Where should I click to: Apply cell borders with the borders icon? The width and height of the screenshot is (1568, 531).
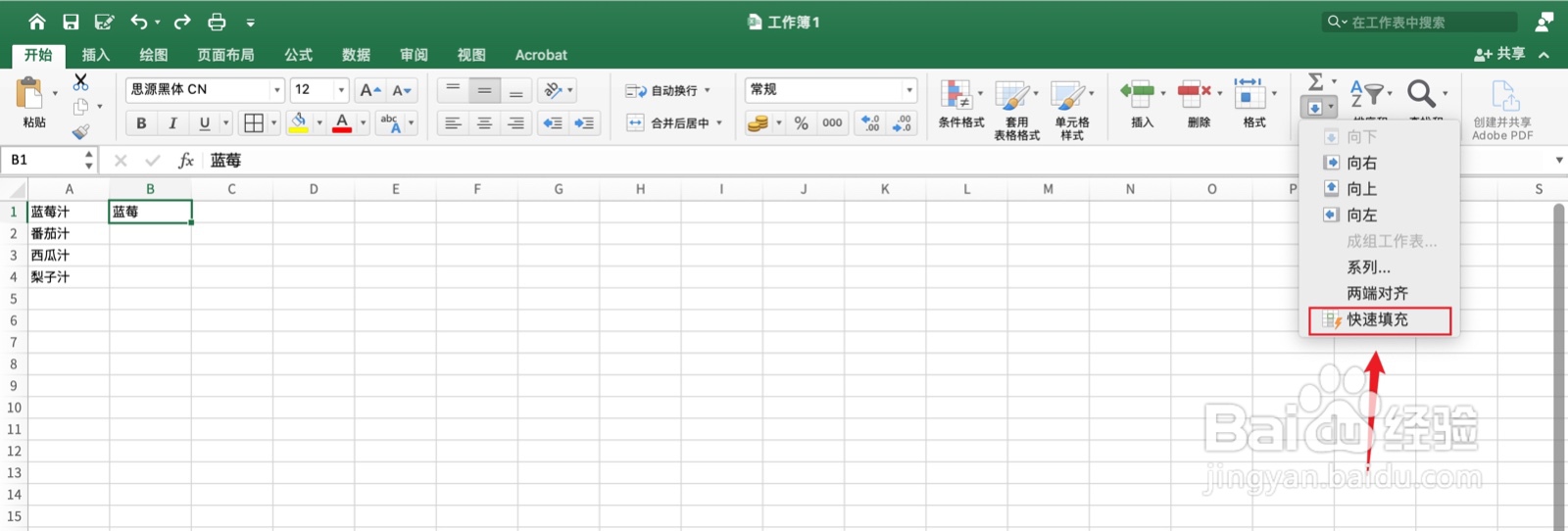[254, 122]
